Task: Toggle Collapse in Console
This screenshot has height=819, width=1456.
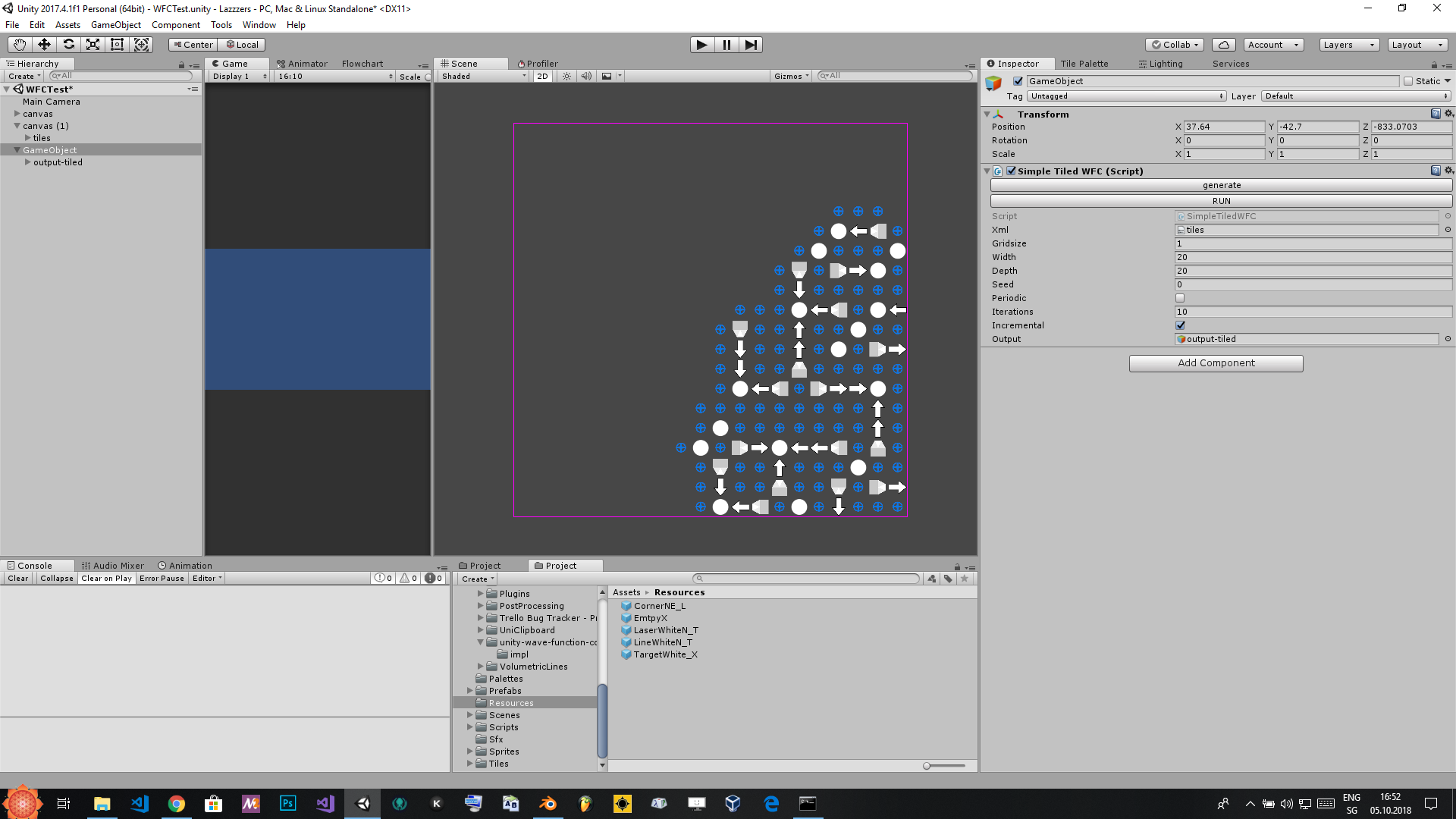Action: point(57,578)
